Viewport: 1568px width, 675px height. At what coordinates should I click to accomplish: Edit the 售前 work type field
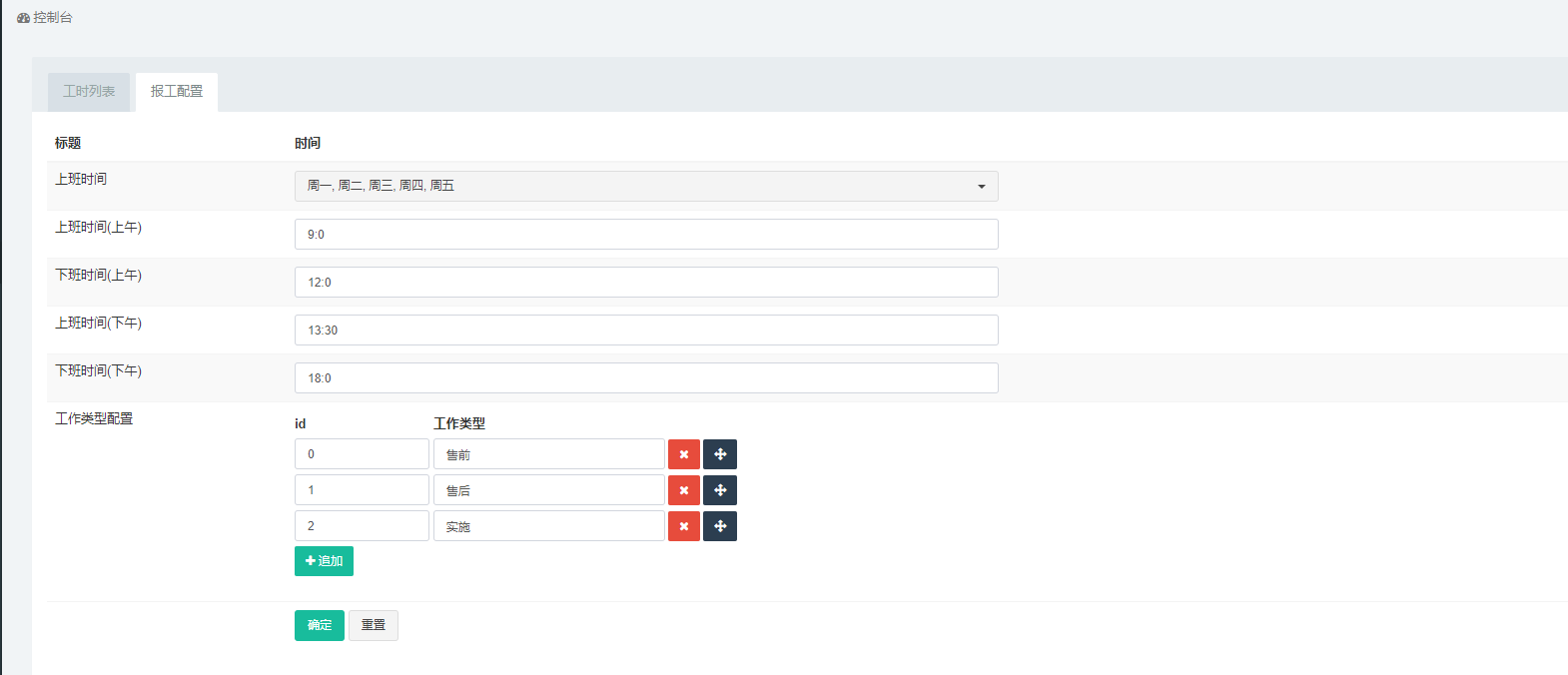[x=549, y=454]
